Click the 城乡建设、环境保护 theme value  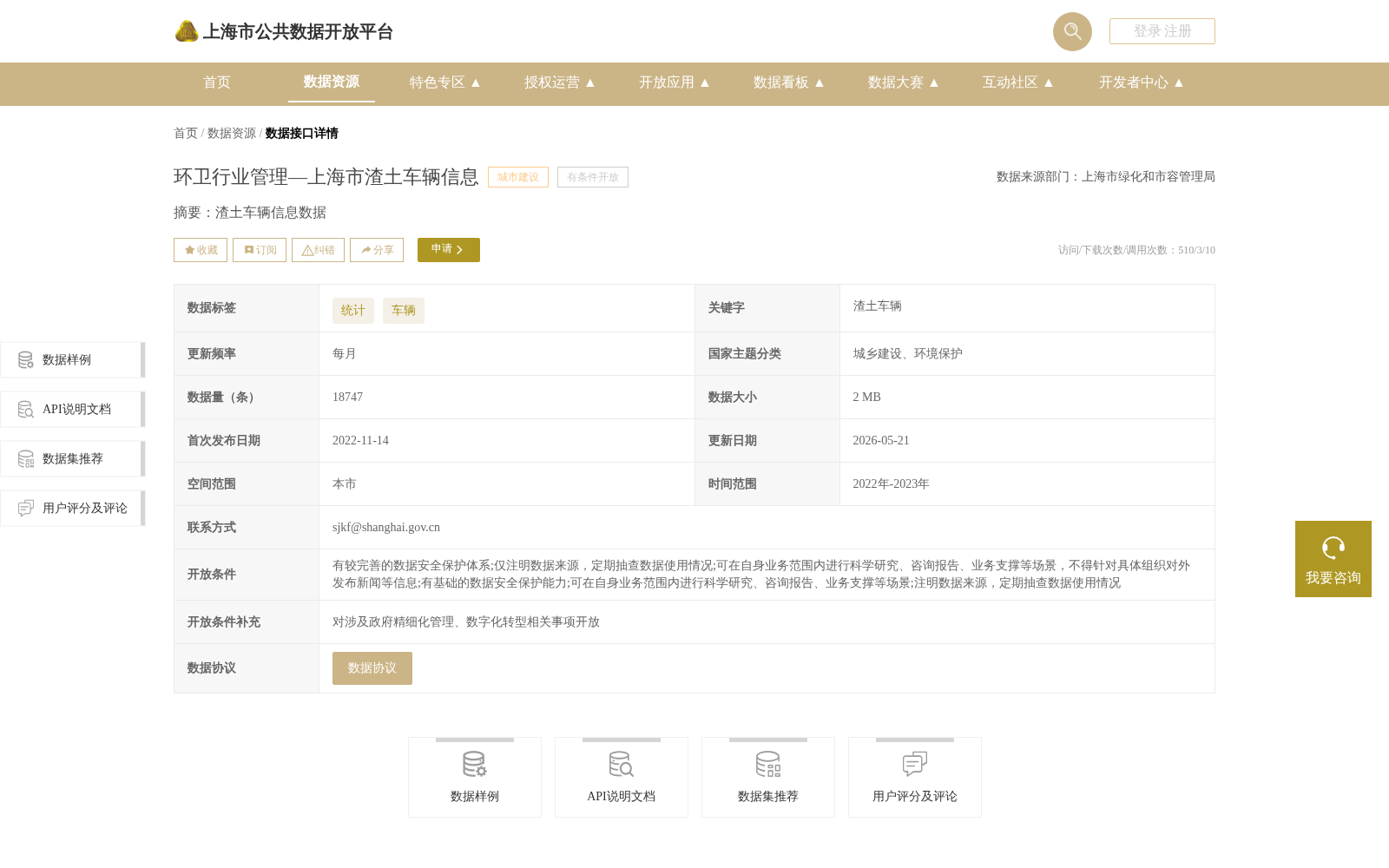click(908, 353)
